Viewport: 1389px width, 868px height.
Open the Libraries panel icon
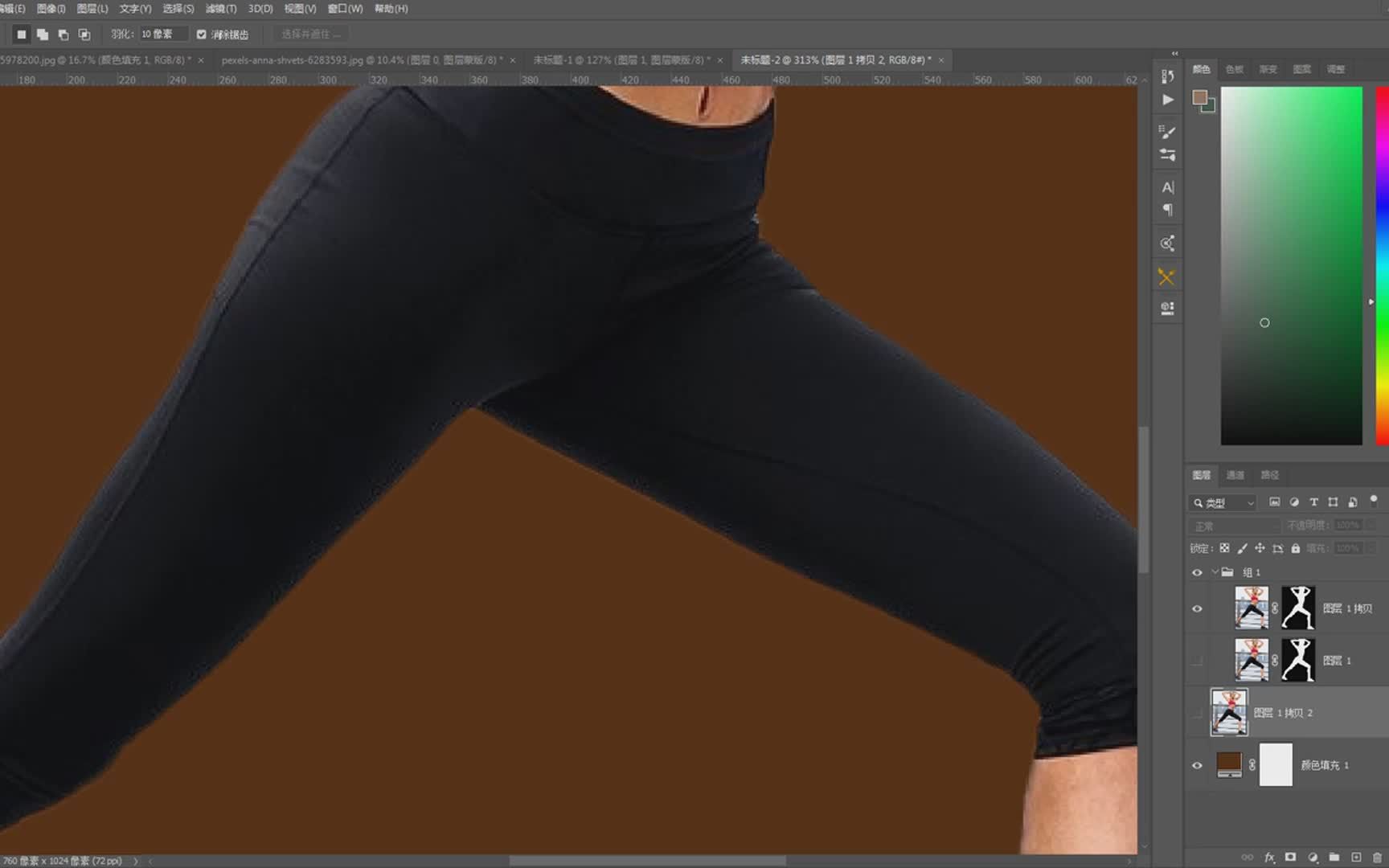(x=1168, y=309)
